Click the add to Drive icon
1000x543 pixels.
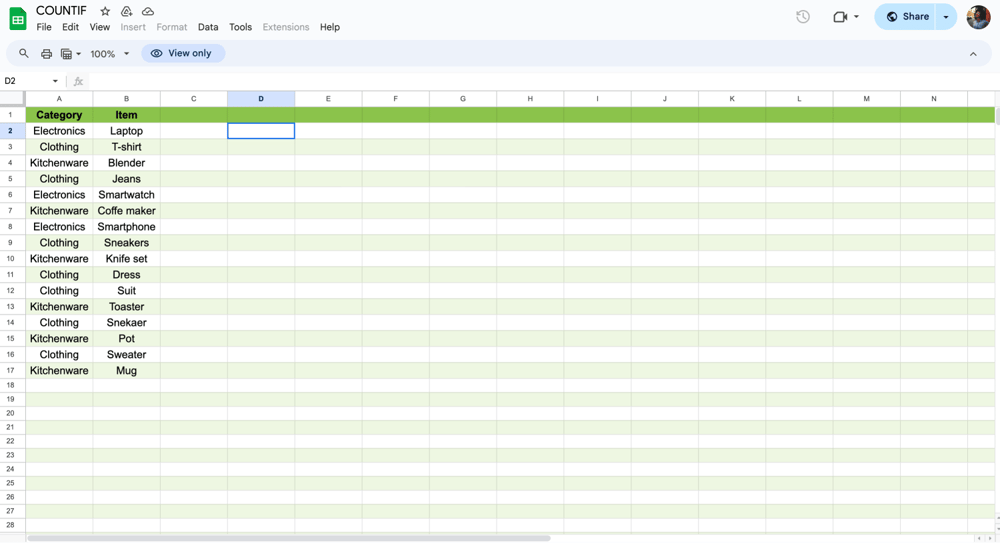tap(126, 11)
